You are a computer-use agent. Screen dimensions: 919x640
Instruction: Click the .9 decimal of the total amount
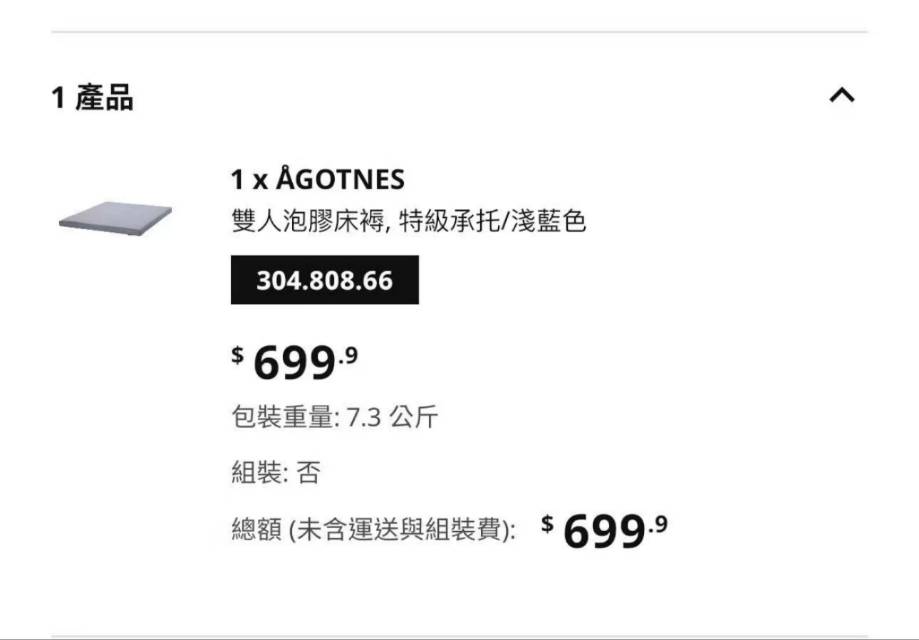[657, 523]
